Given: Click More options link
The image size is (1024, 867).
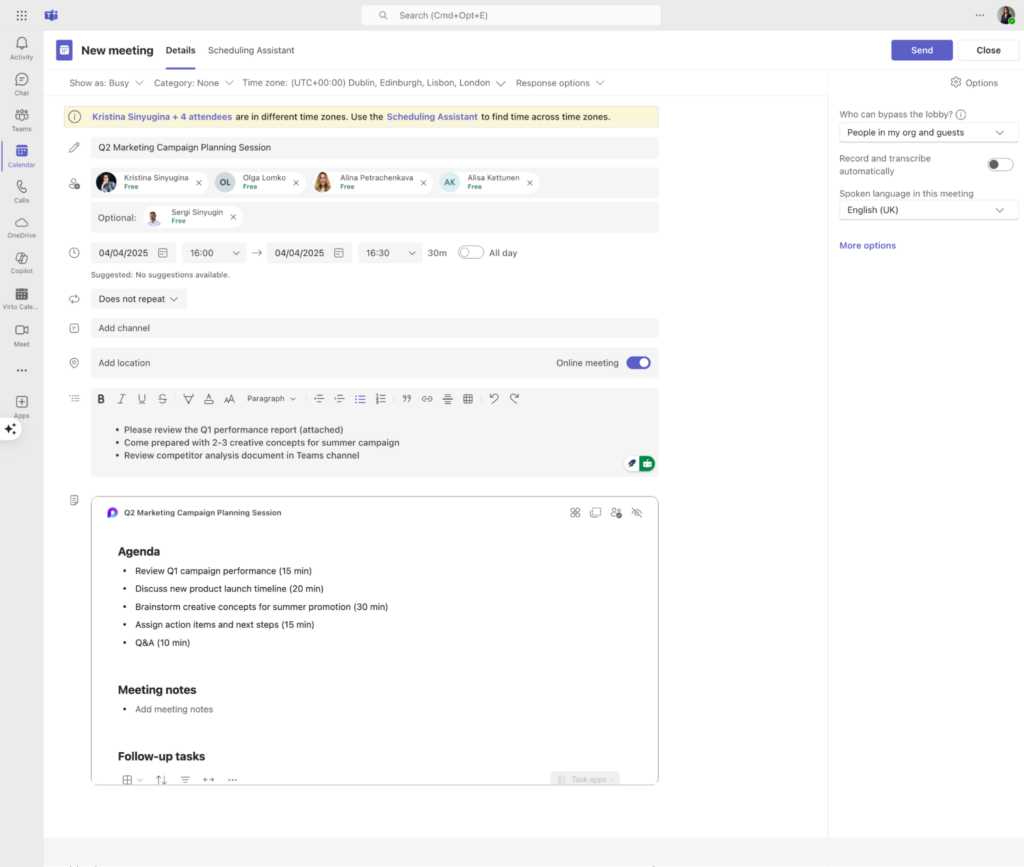Looking at the screenshot, I should pyautogui.click(x=867, y=245).
